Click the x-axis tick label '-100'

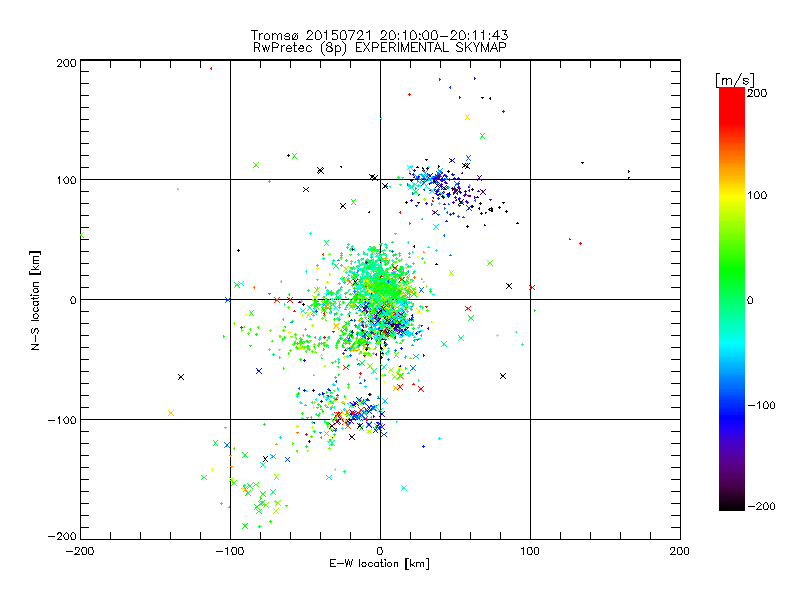click(x=230, y=551)
